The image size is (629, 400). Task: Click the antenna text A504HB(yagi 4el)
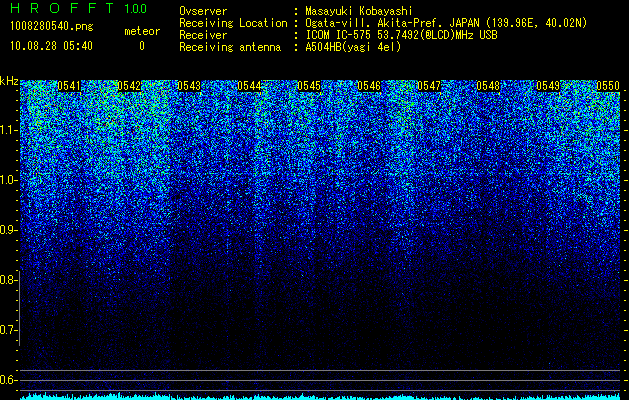coord(353,47)
